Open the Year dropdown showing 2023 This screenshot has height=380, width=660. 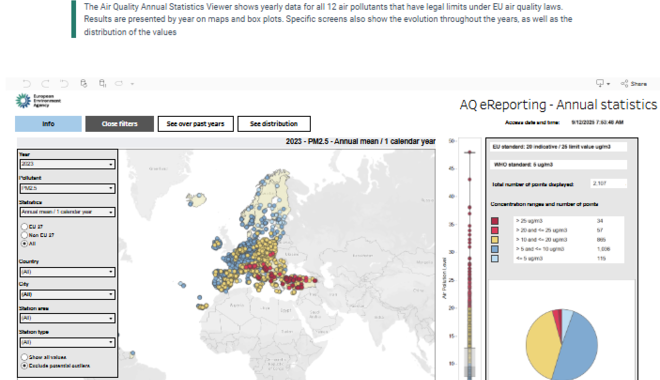(67, 164)
